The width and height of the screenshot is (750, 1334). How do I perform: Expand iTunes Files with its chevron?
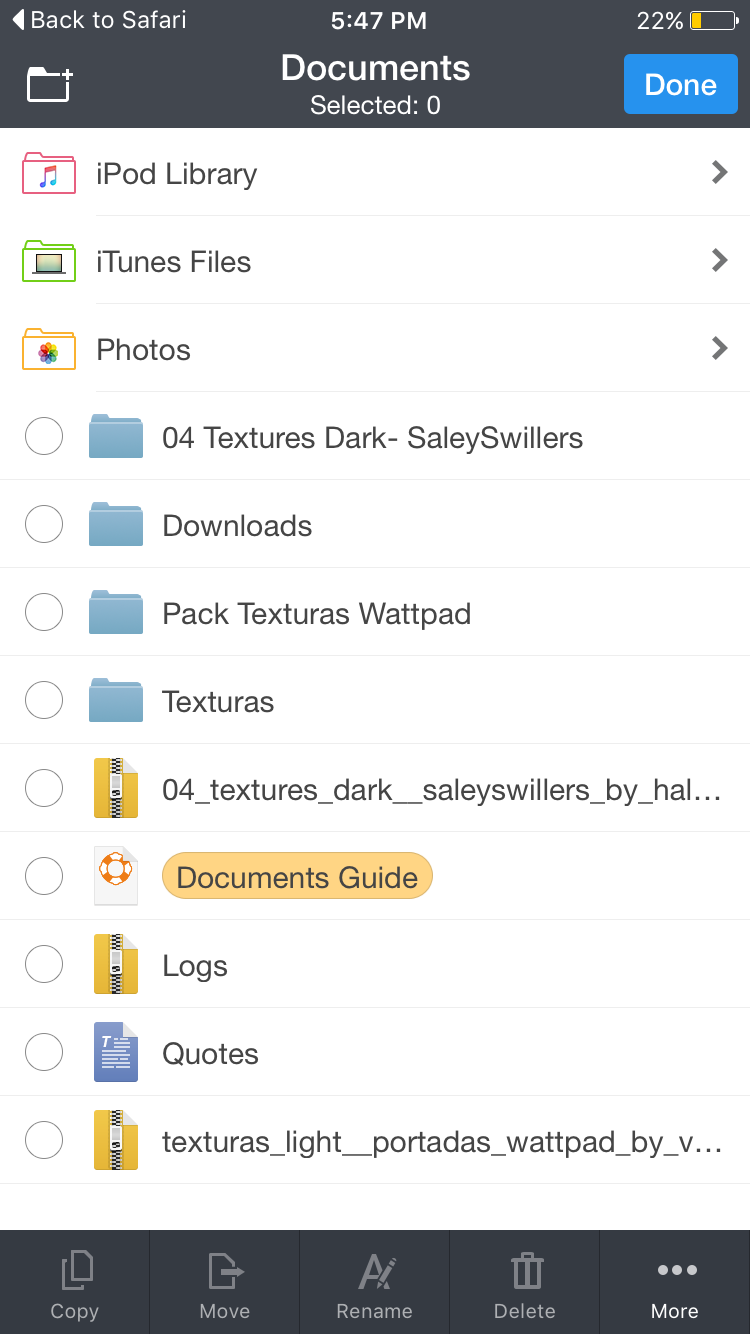719,261
